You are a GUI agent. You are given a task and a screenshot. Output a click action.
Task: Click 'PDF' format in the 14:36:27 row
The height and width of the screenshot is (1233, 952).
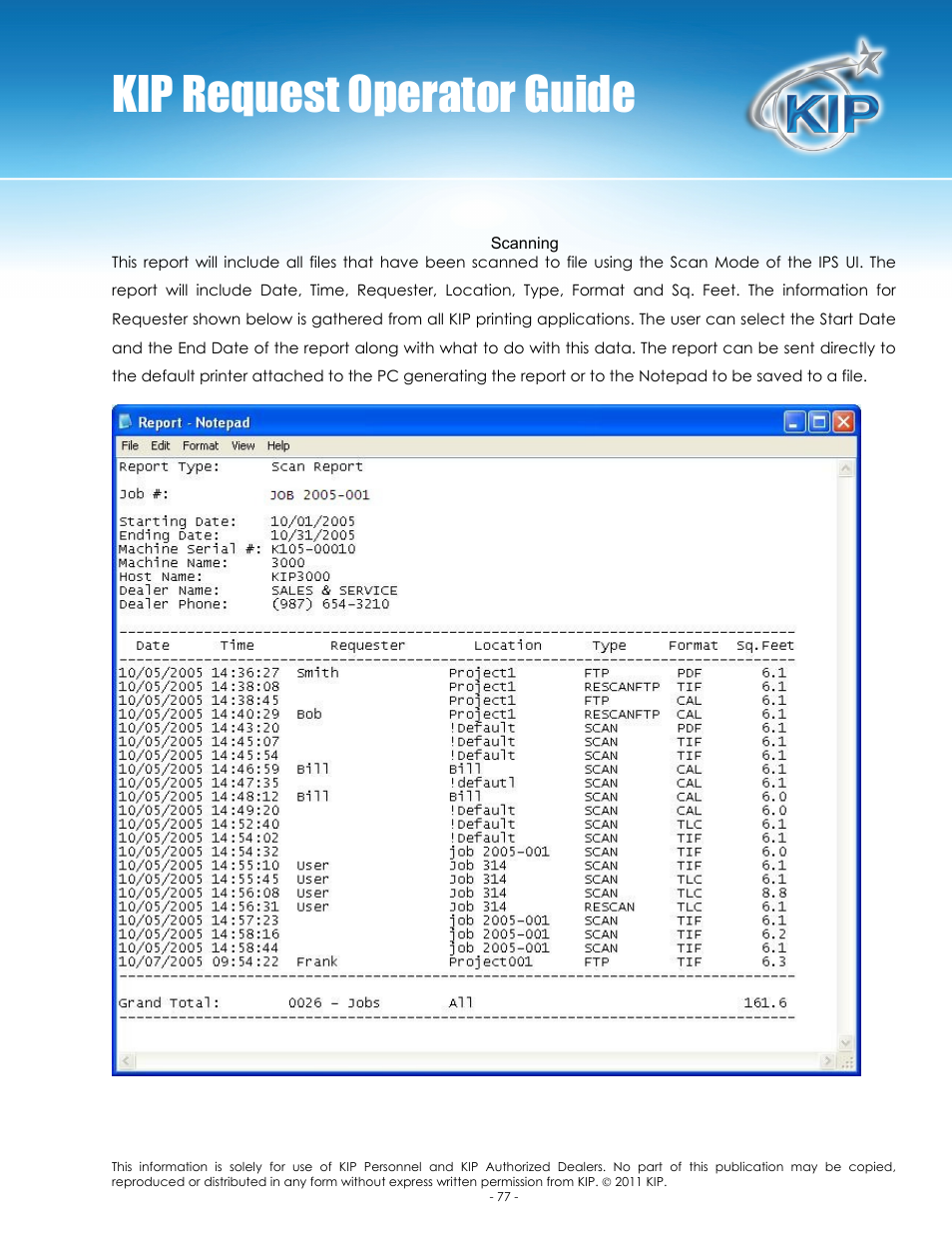click(x=690, y=673)
